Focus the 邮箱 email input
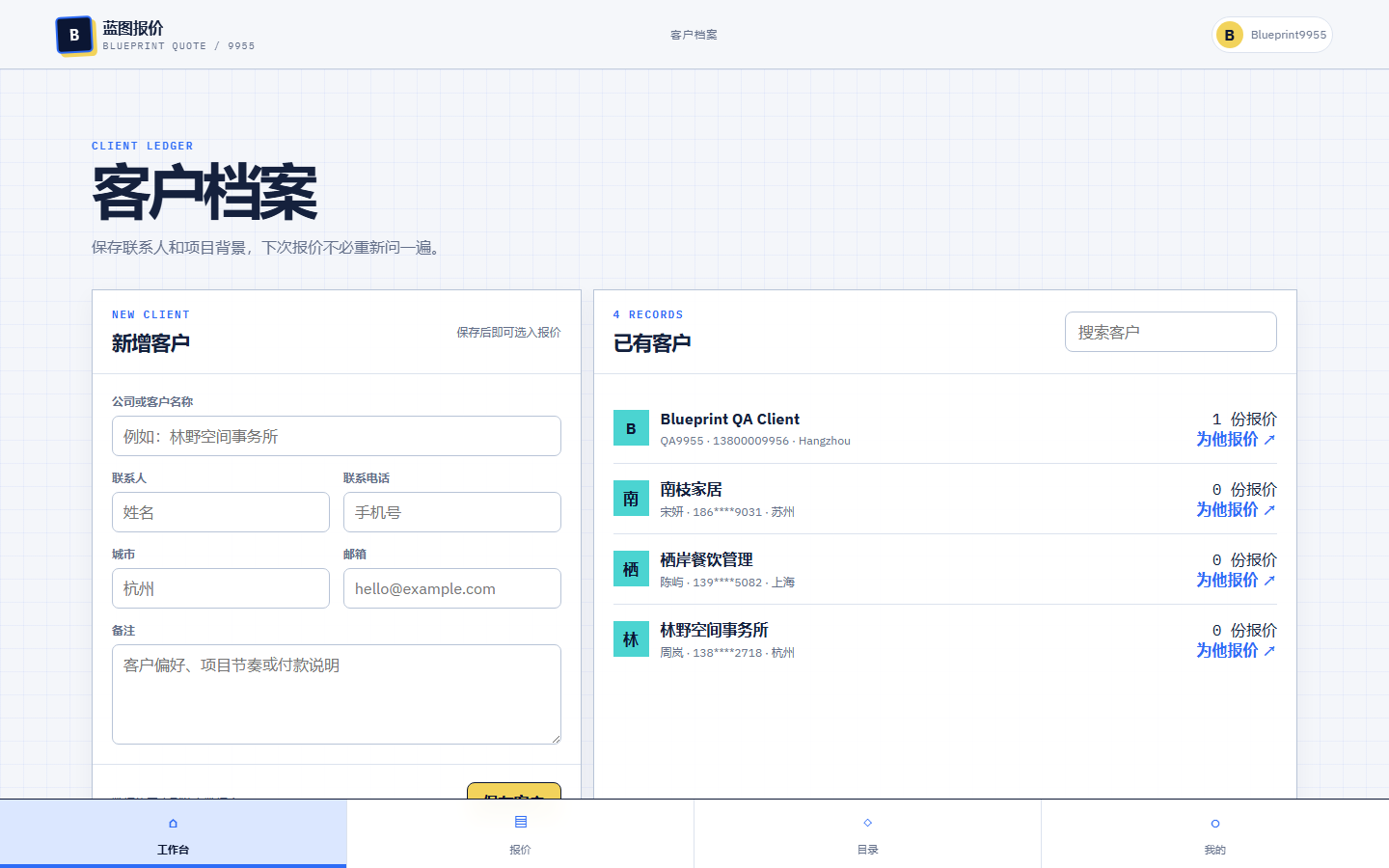This screenshot has width=1389, height=868. point(452,588)
